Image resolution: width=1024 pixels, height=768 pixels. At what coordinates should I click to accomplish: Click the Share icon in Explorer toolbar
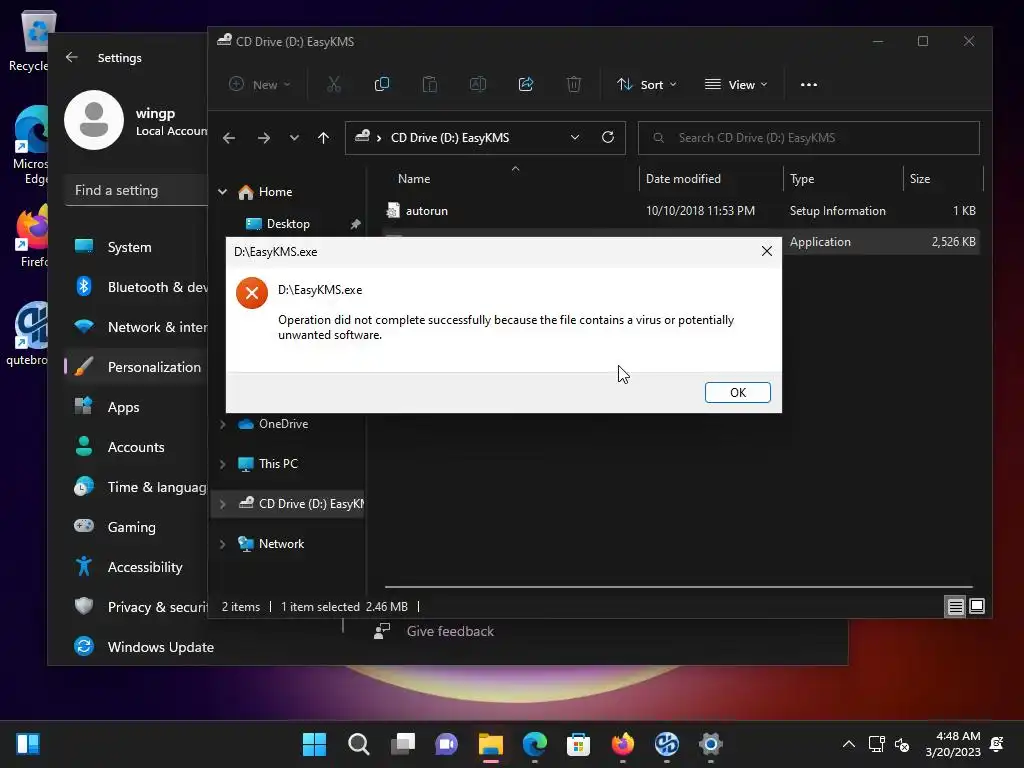pos(526,84)
